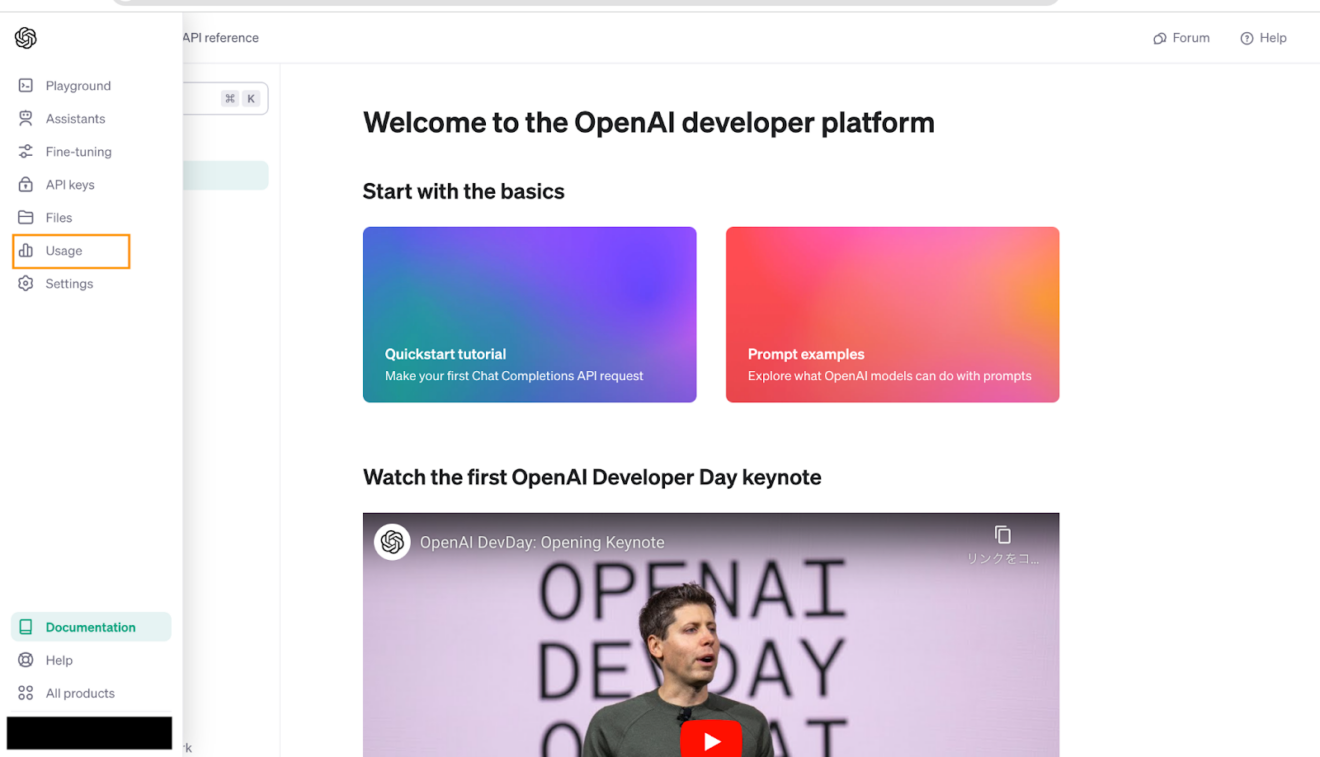Open the Prompt examples card

pyautogui.click(x=892, y=314)
